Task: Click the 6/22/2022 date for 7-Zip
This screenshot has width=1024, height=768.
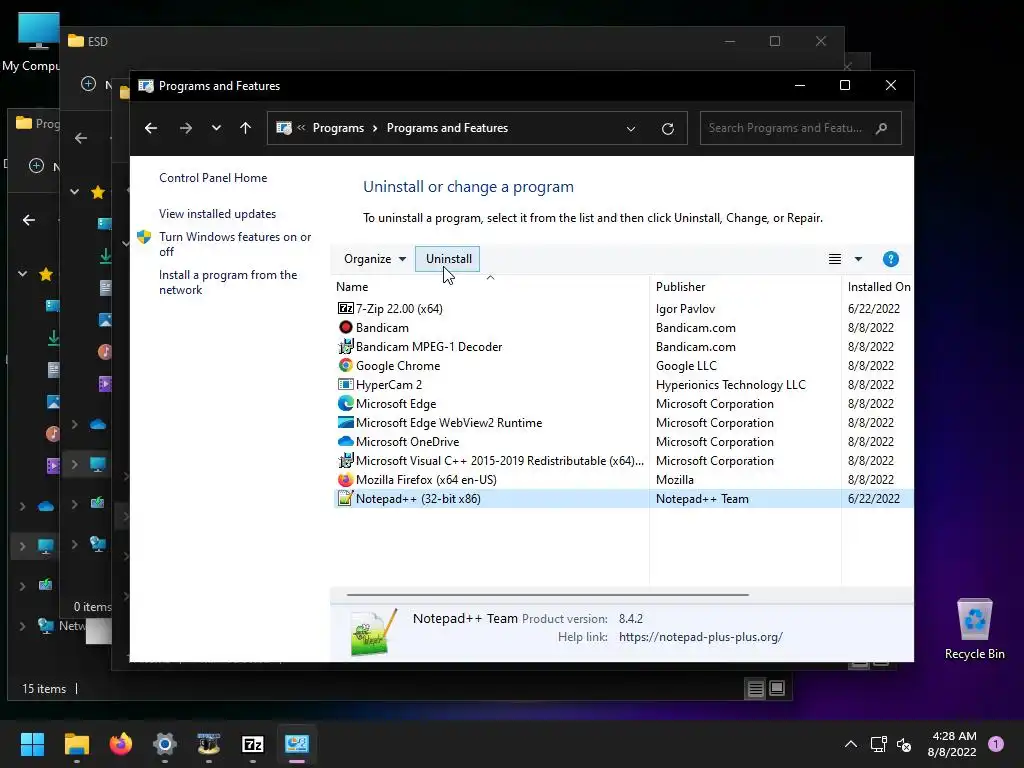Action: pos(874,308)
